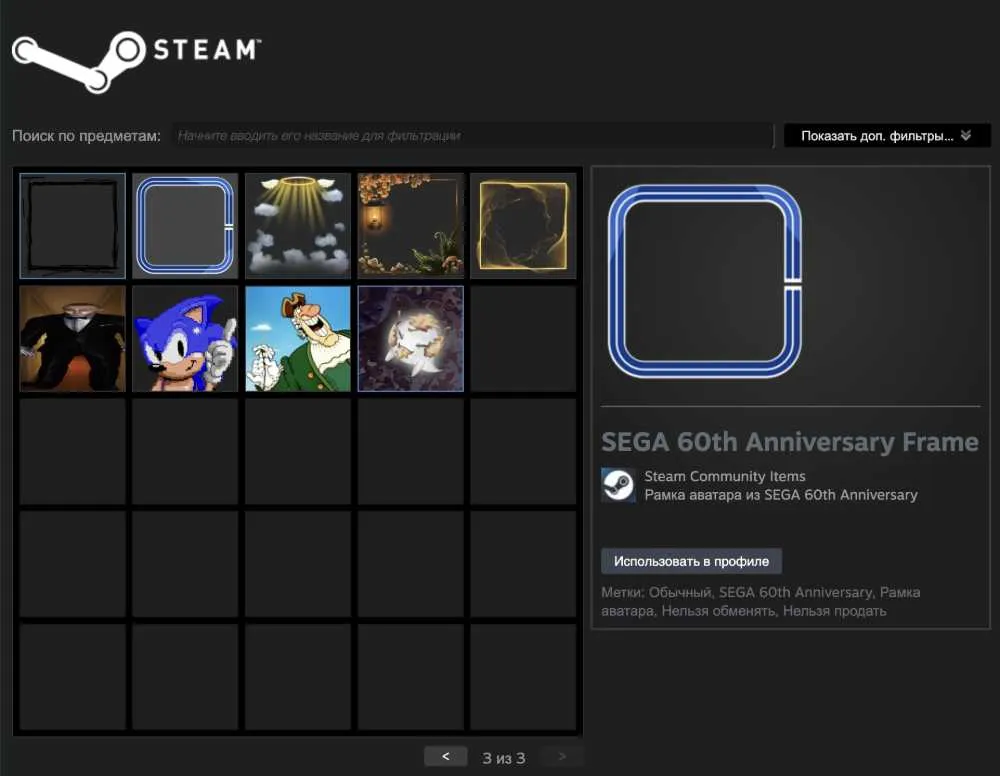Select the man in black suit avatar
1000x776 pixels.
point(72,339)
